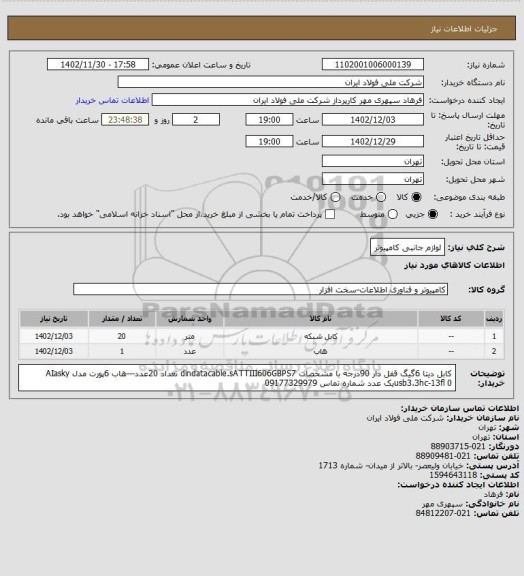Click the announcement date field 1402/11/30 - 17:58
Image resolution: width=524 pixels, height=576 pixels.
coord(98,64)
